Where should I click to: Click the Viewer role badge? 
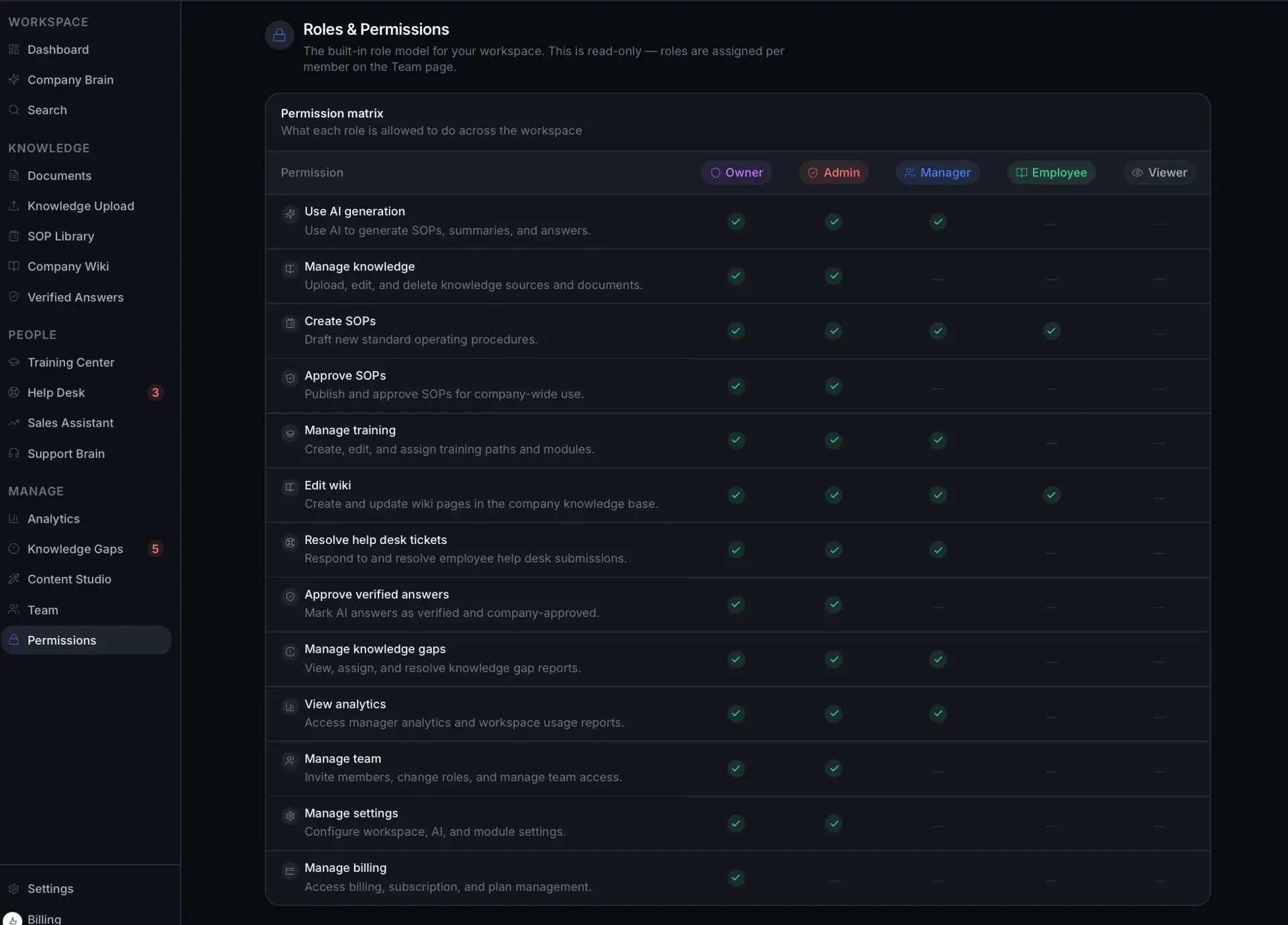click(x=1159, y=172)
